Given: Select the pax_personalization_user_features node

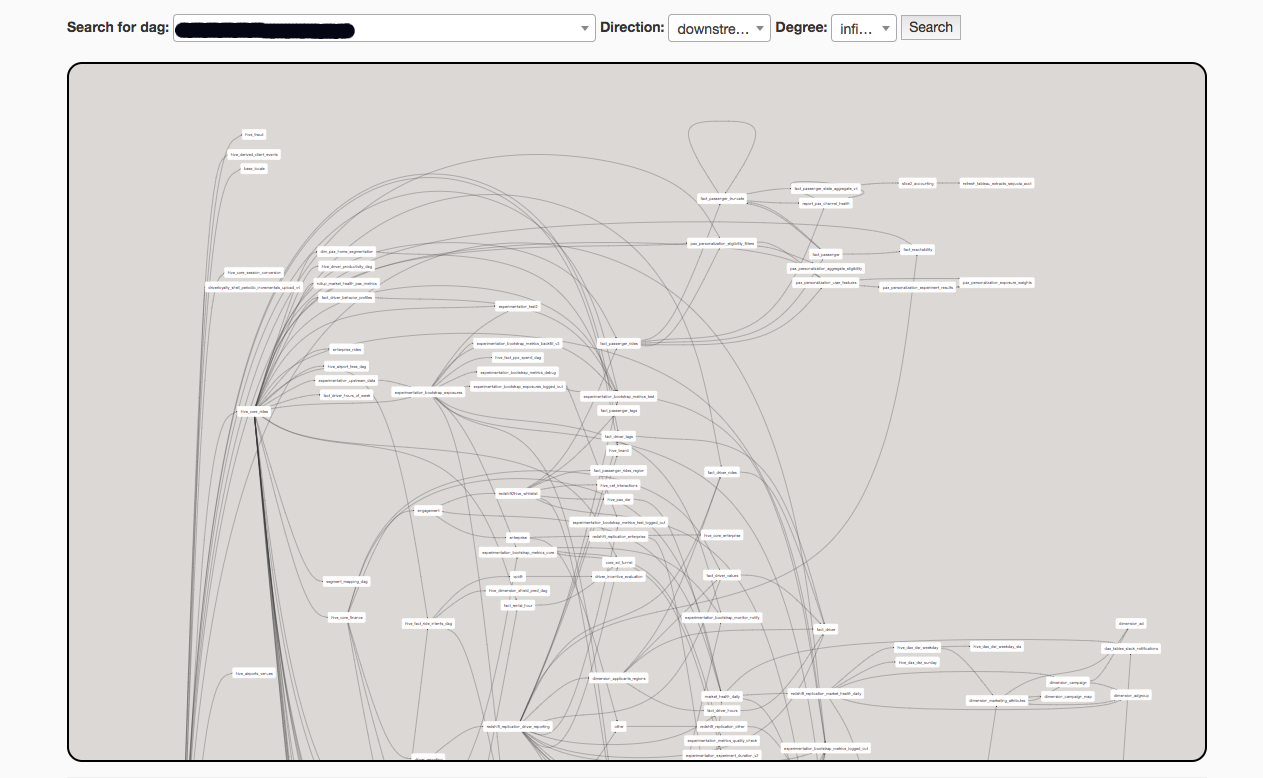Looking at the screenshot, I should (x=826, y=282).
